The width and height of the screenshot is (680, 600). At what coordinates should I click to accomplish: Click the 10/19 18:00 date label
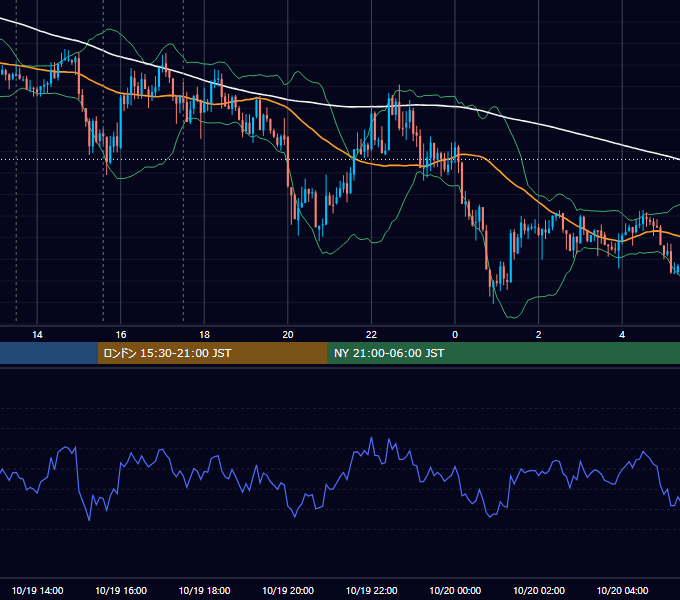tap(204, 590)
